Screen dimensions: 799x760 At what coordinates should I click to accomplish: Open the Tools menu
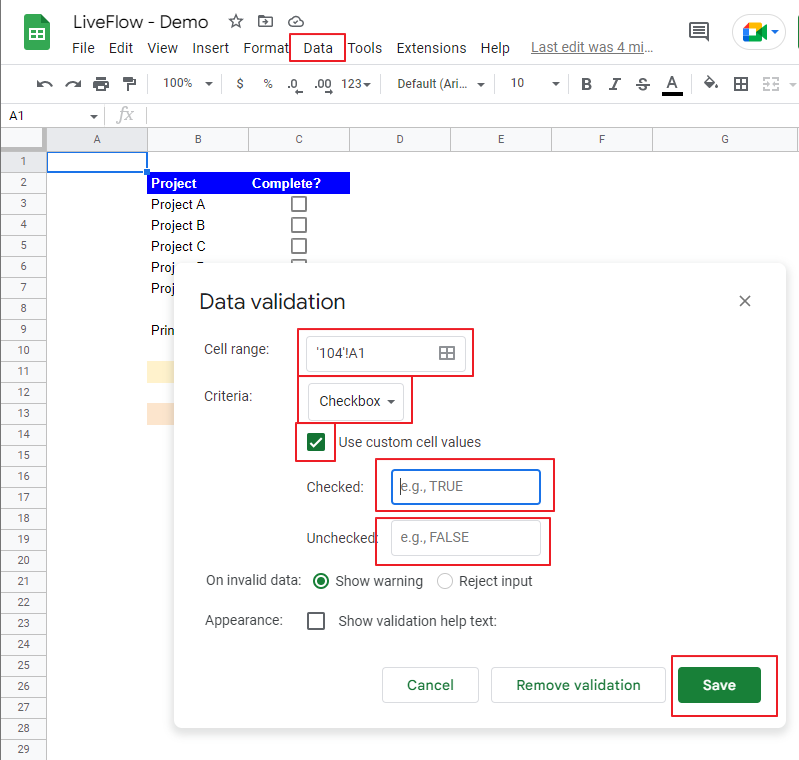click(365, 48)
